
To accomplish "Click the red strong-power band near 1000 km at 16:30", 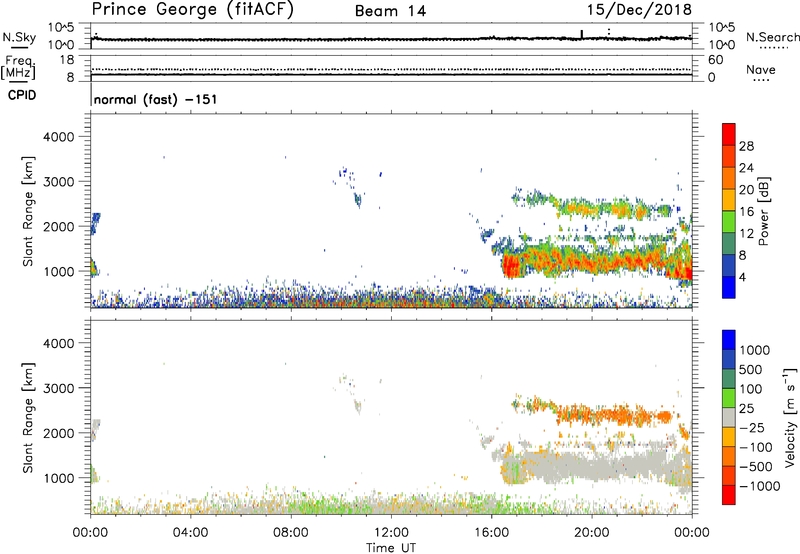I will [x=512, y=266].
